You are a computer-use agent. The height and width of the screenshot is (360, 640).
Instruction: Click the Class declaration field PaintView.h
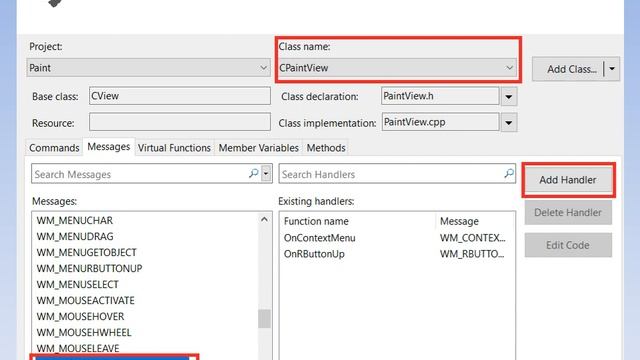tap(440, 96)
